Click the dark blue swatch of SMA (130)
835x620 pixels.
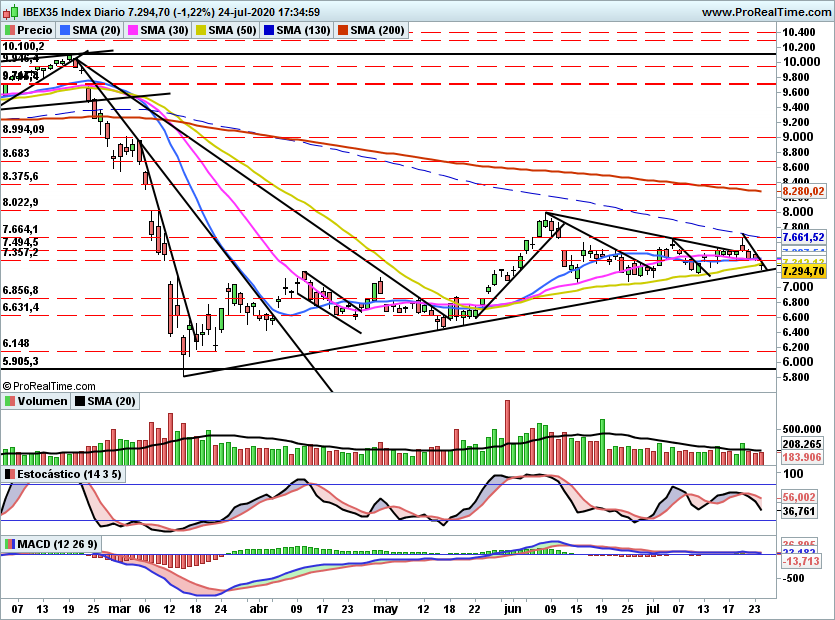pyautogui.click(x=269, y=30)
